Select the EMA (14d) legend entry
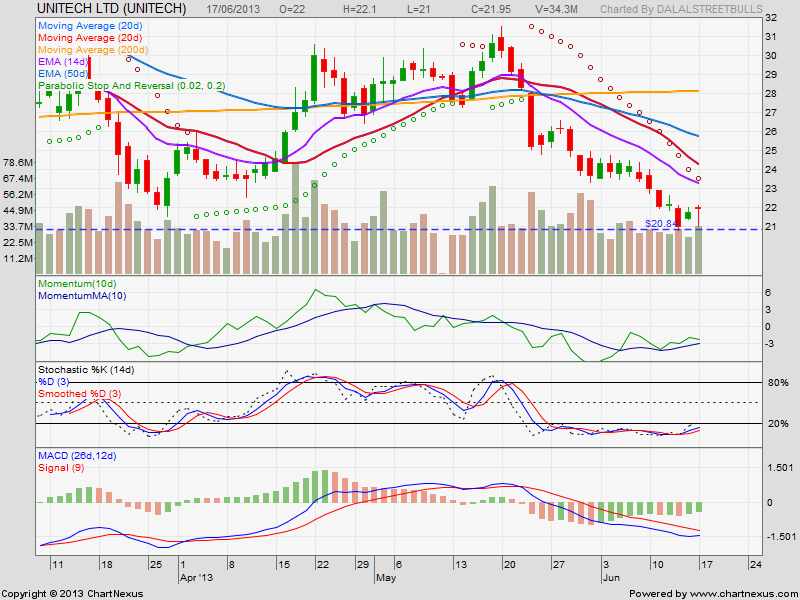800x600 pixels. pos(63,61)
